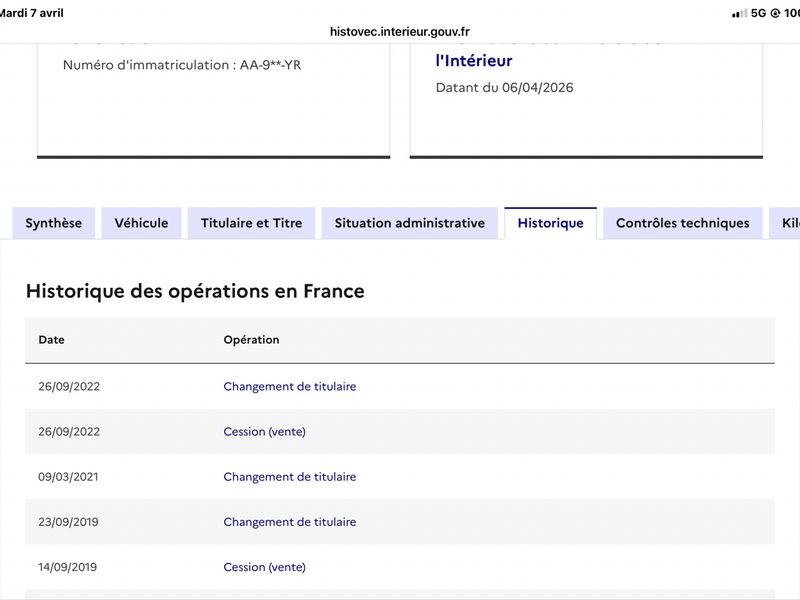
Task: Click Cession (vente) dated 26/09/2022
Action: coord(264,432)
